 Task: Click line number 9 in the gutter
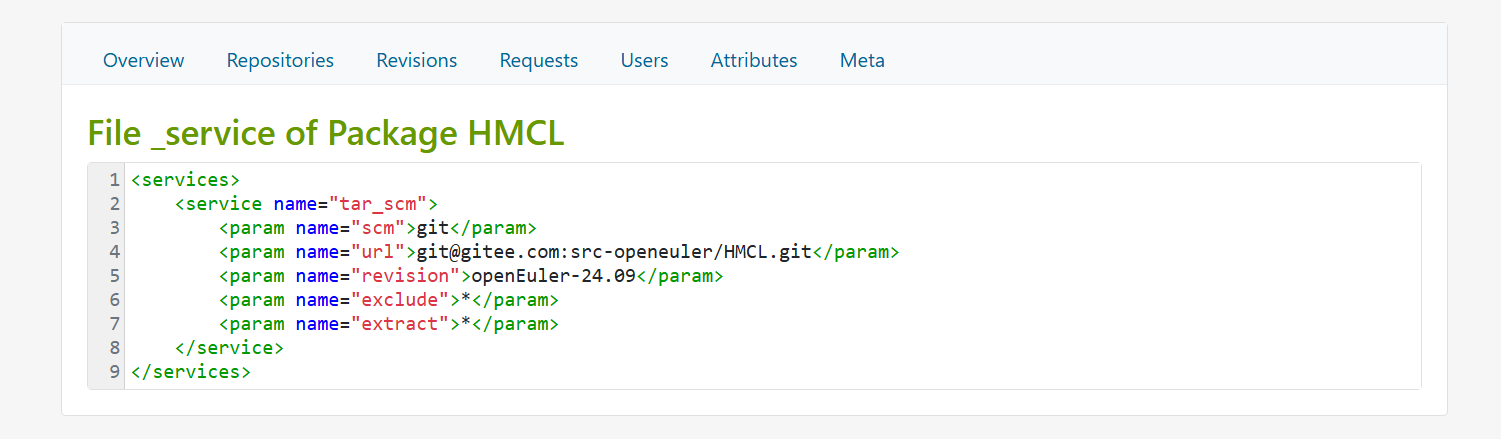114,372
